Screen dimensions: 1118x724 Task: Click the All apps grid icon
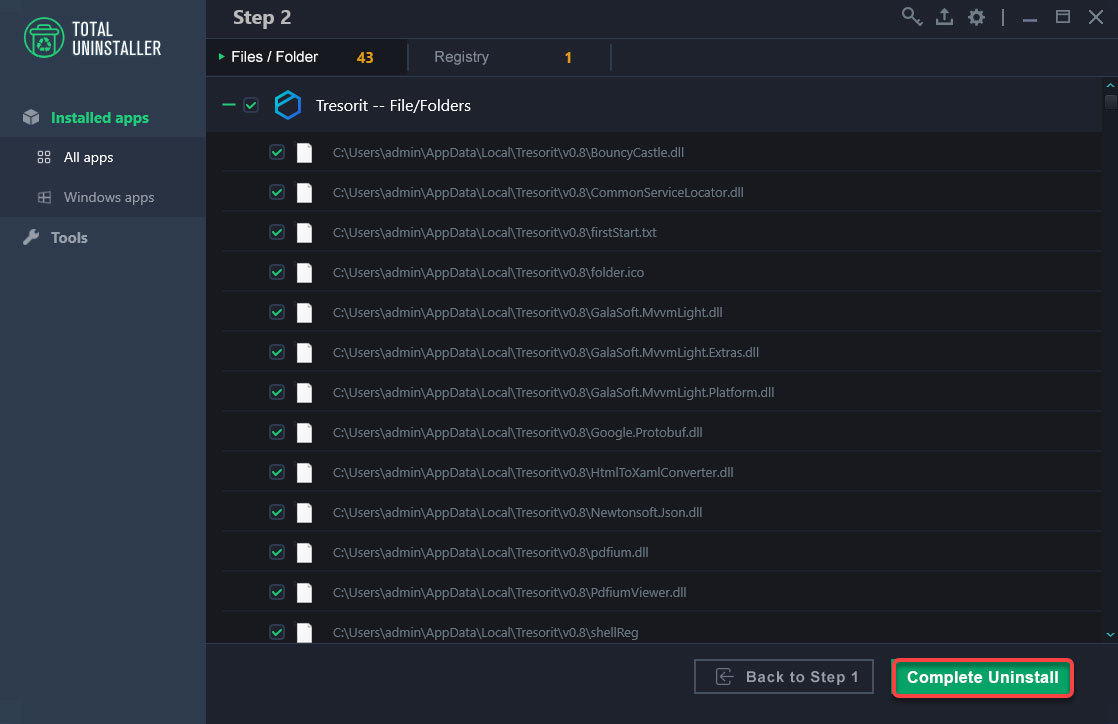44,157
